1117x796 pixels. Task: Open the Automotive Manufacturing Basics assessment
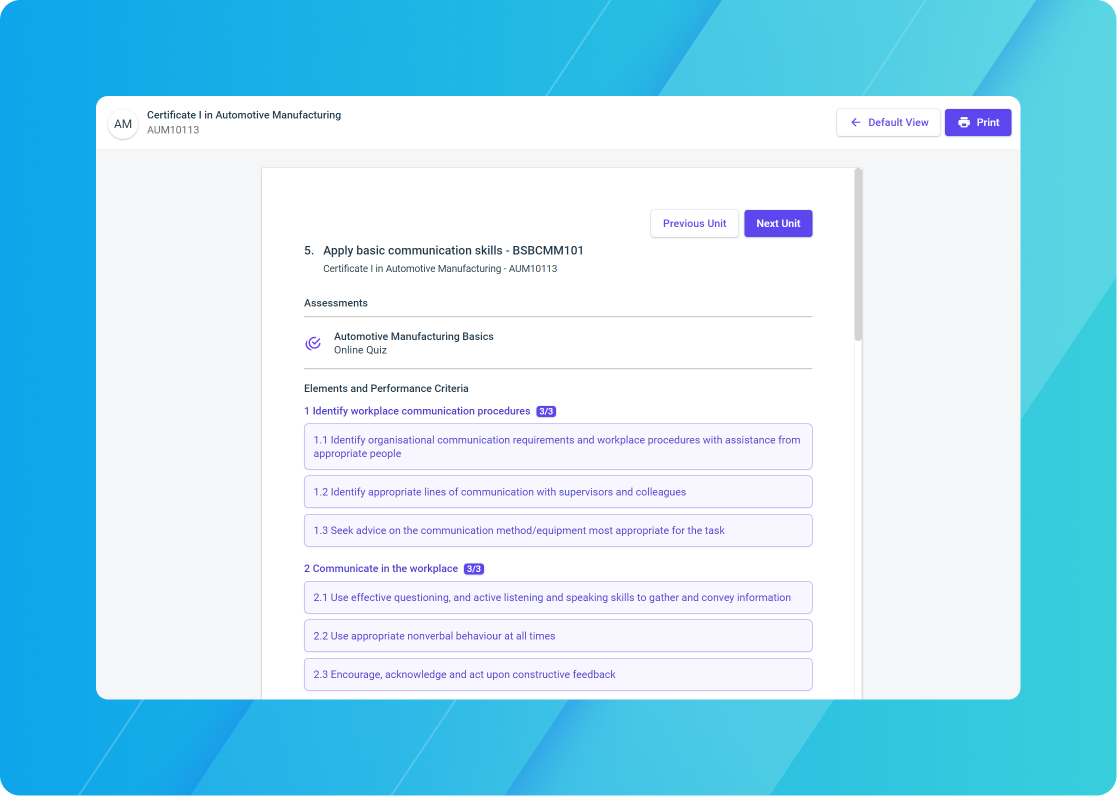point(558,343)
